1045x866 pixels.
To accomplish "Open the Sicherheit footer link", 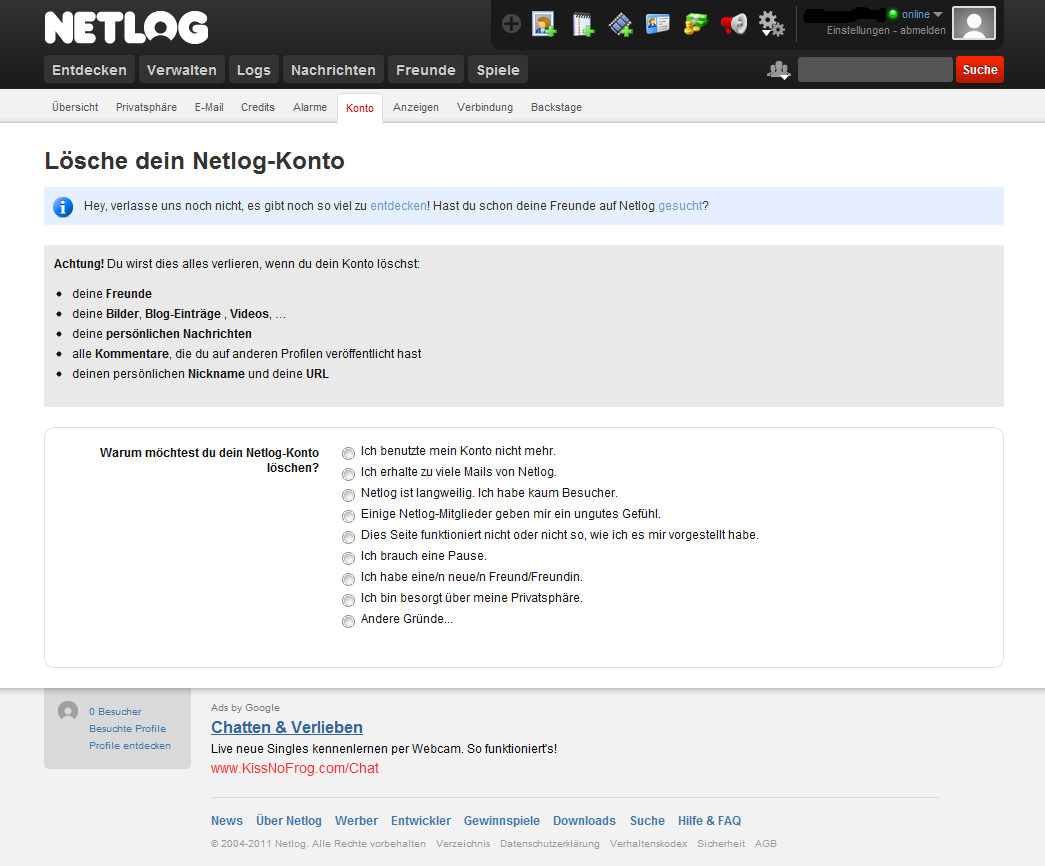I will tap(721, 843).
